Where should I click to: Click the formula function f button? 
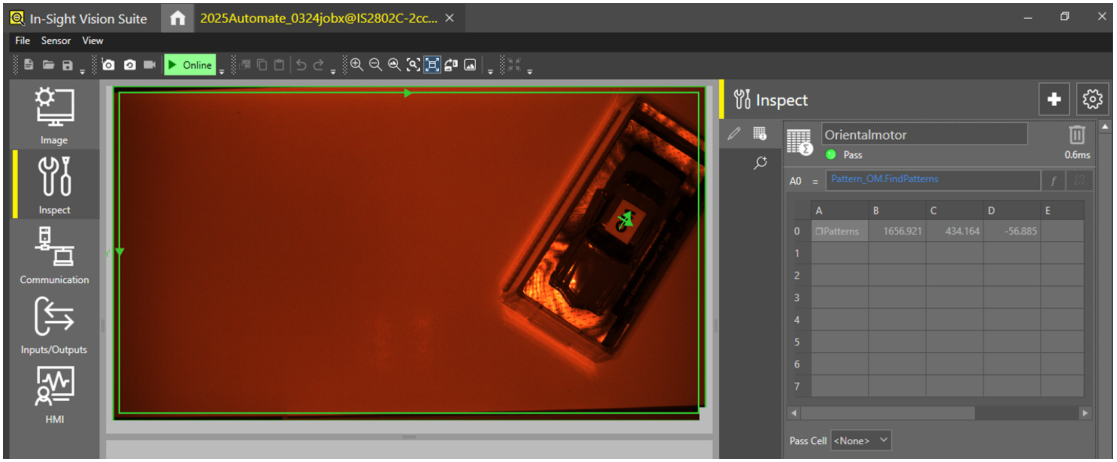(1053, 181)
